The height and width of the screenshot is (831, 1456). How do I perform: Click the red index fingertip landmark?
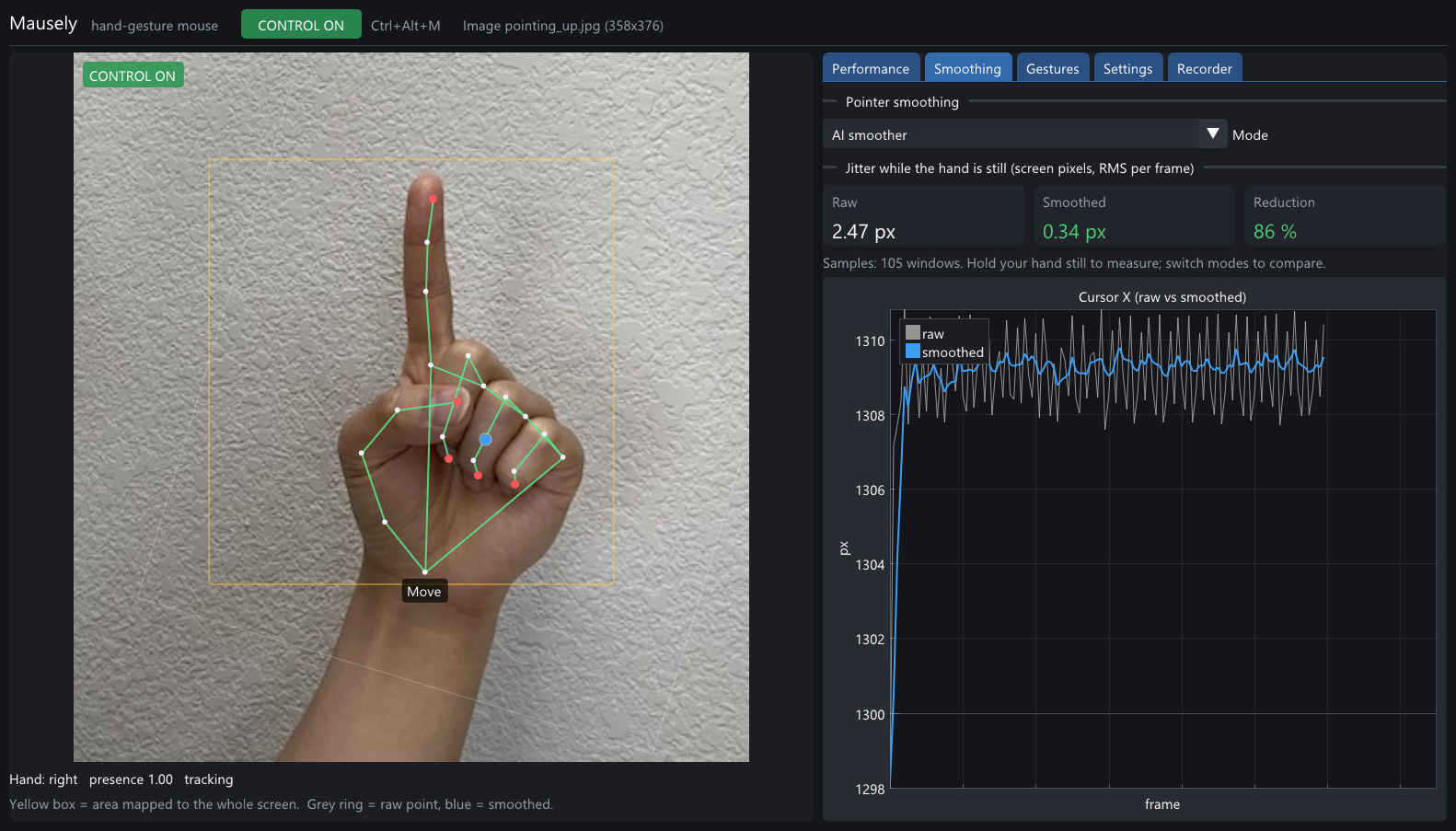433,199
